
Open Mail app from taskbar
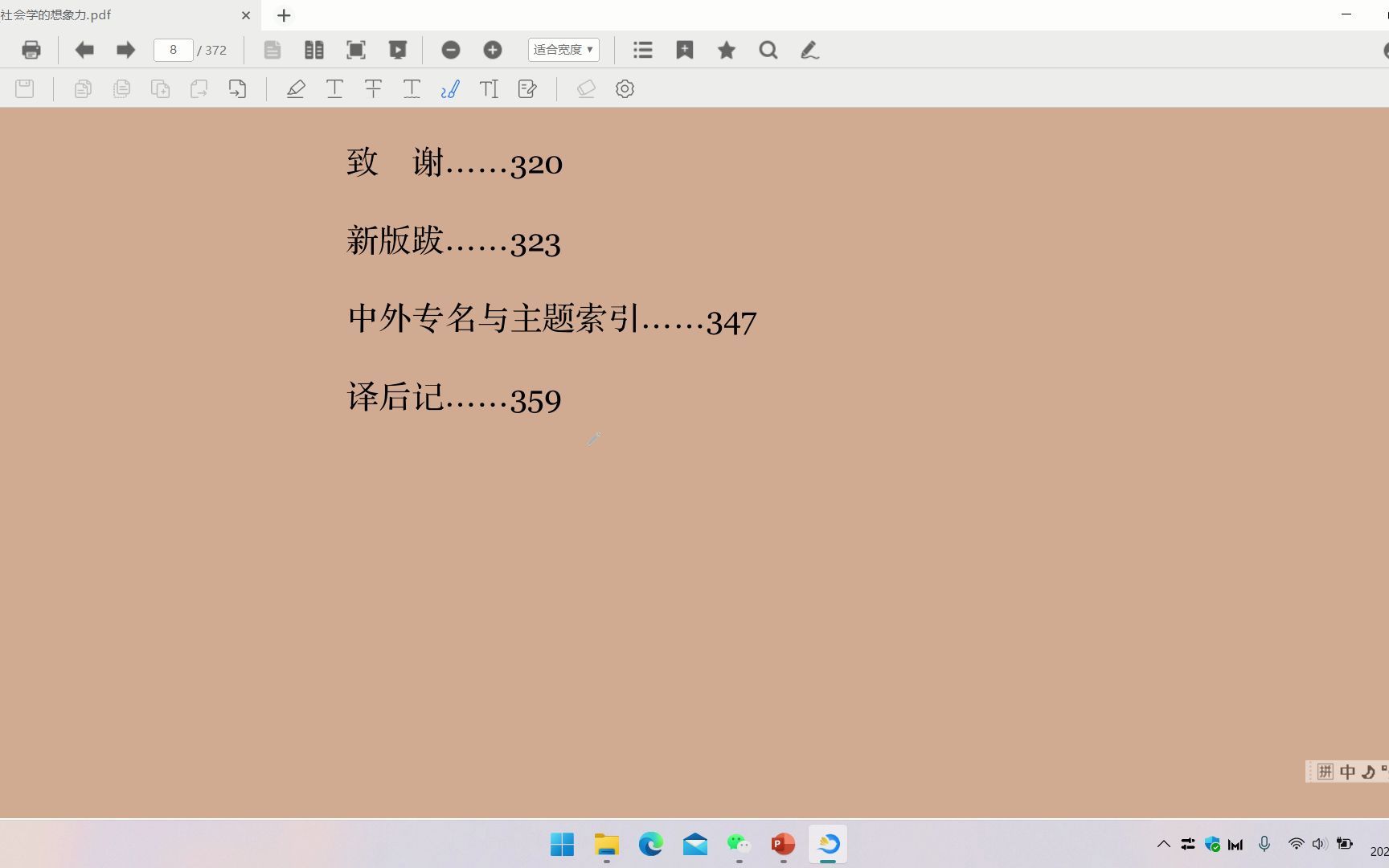click(x=695, y=844)
